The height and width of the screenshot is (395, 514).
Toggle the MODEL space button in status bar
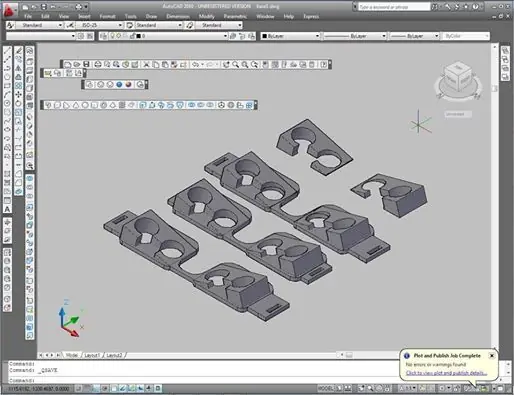point(326,388)
